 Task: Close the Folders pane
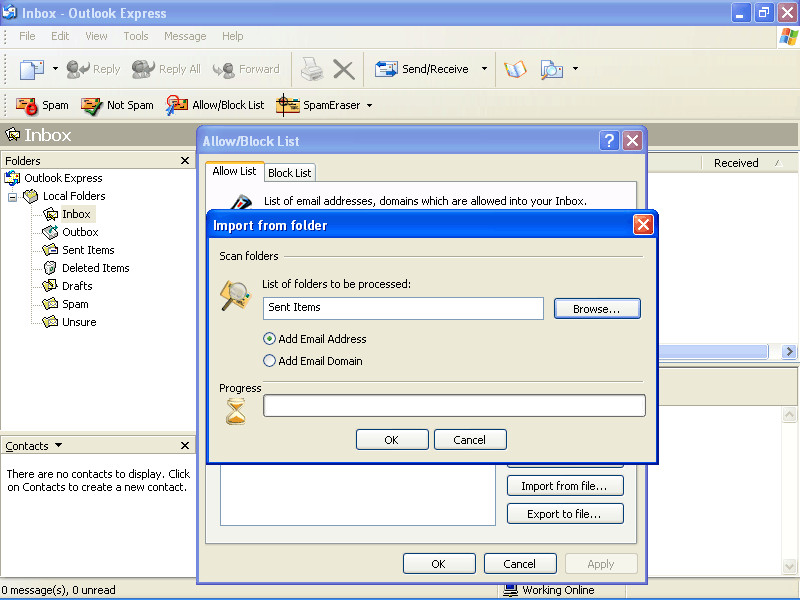pos(185,161)
